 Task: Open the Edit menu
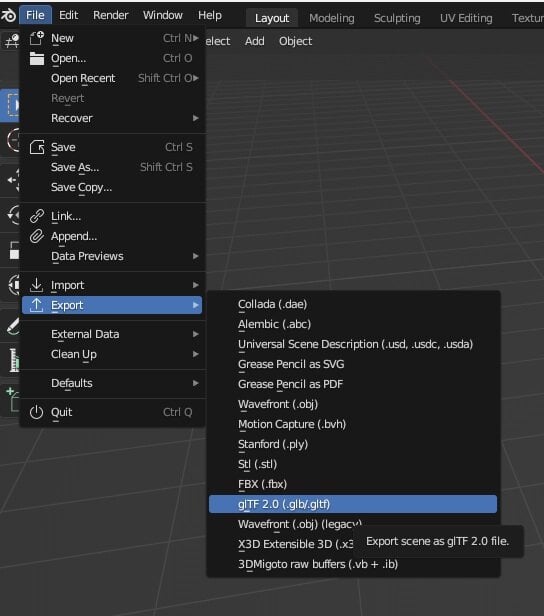point(68,15)
